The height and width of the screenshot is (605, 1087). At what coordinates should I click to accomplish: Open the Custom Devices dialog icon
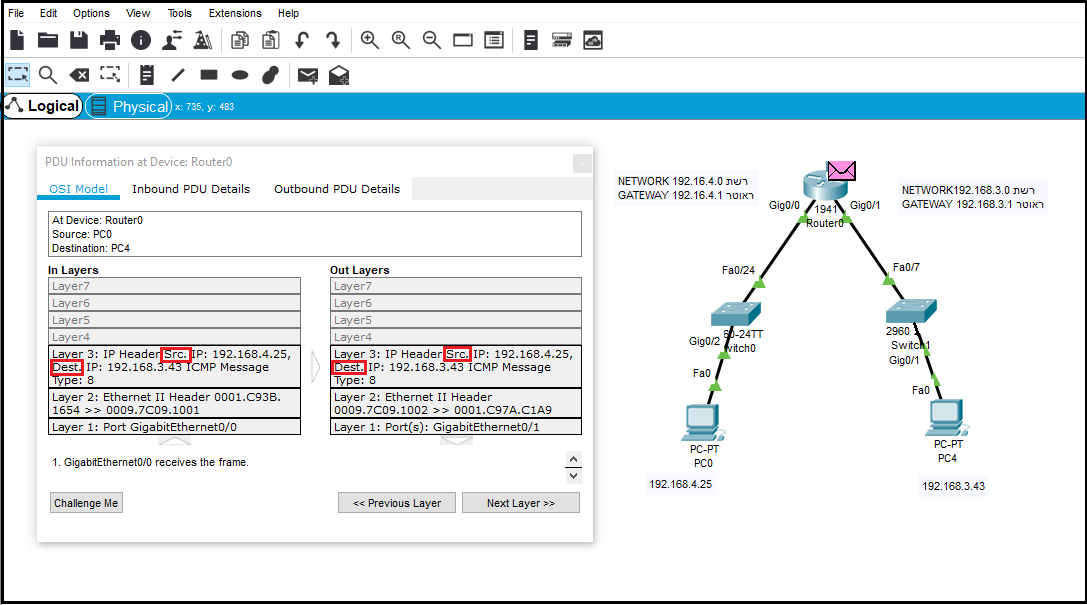(494, 40)
